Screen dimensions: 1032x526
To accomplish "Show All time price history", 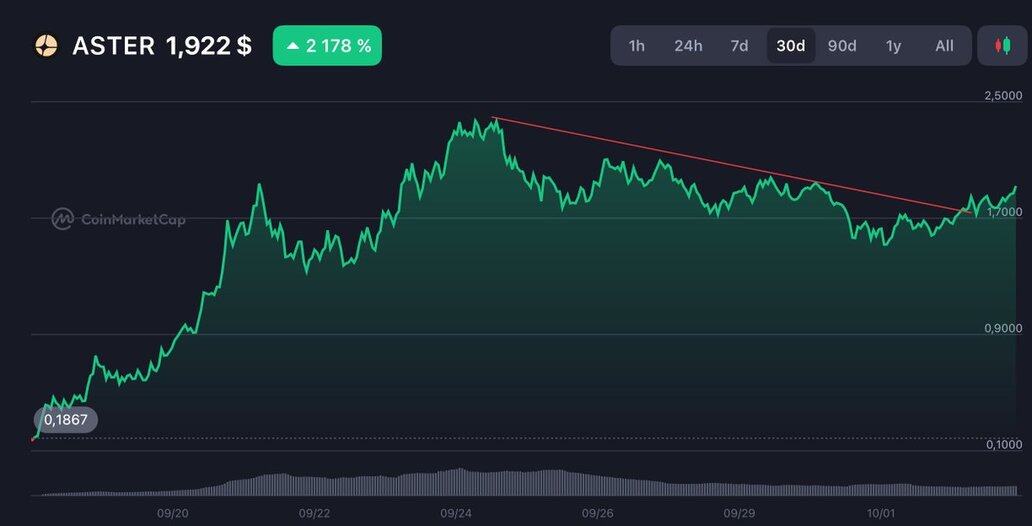I will [x=944, y=46].
